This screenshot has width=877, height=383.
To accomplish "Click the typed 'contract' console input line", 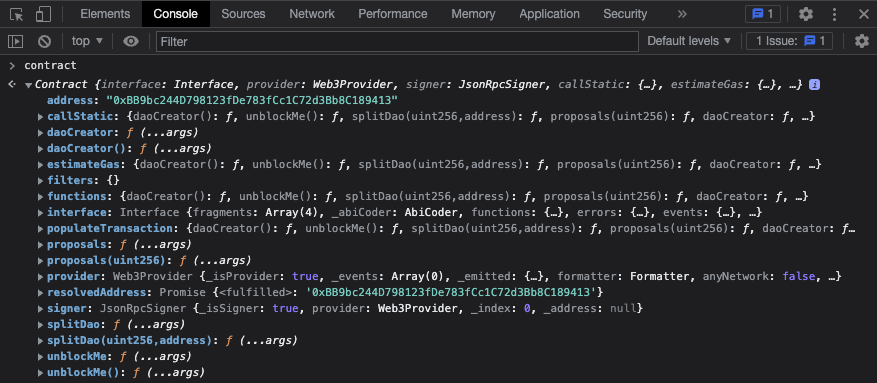I will 50,65.
